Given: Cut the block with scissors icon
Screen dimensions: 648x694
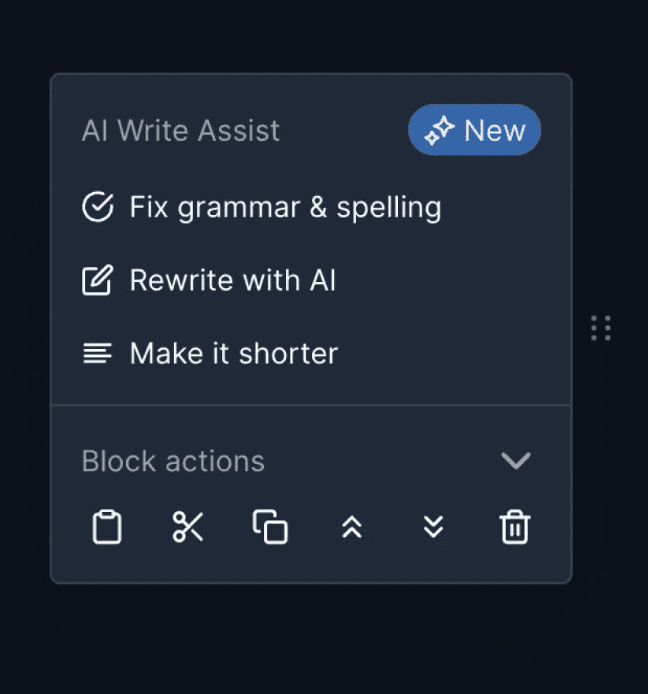Looking at the screenshot, I should (188, 527).
